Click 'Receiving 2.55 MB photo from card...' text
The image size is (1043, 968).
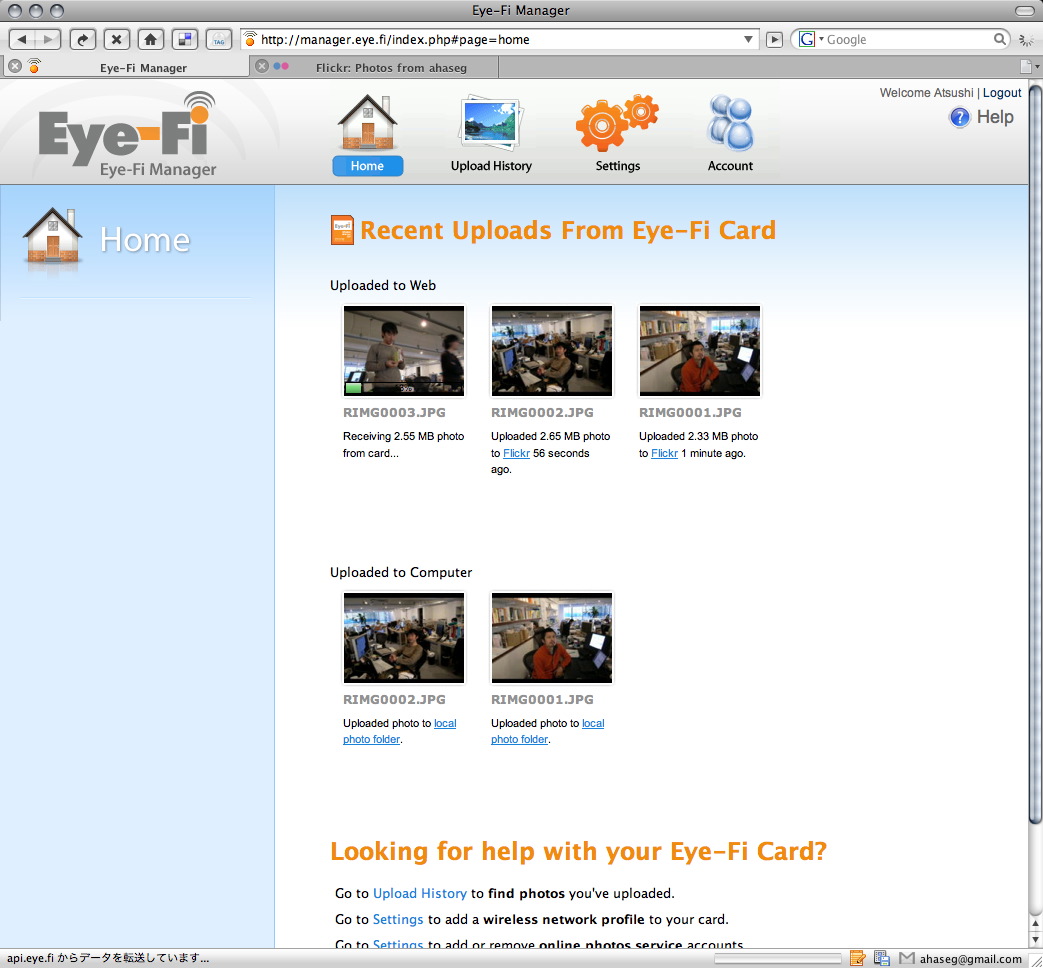point(404,444)
